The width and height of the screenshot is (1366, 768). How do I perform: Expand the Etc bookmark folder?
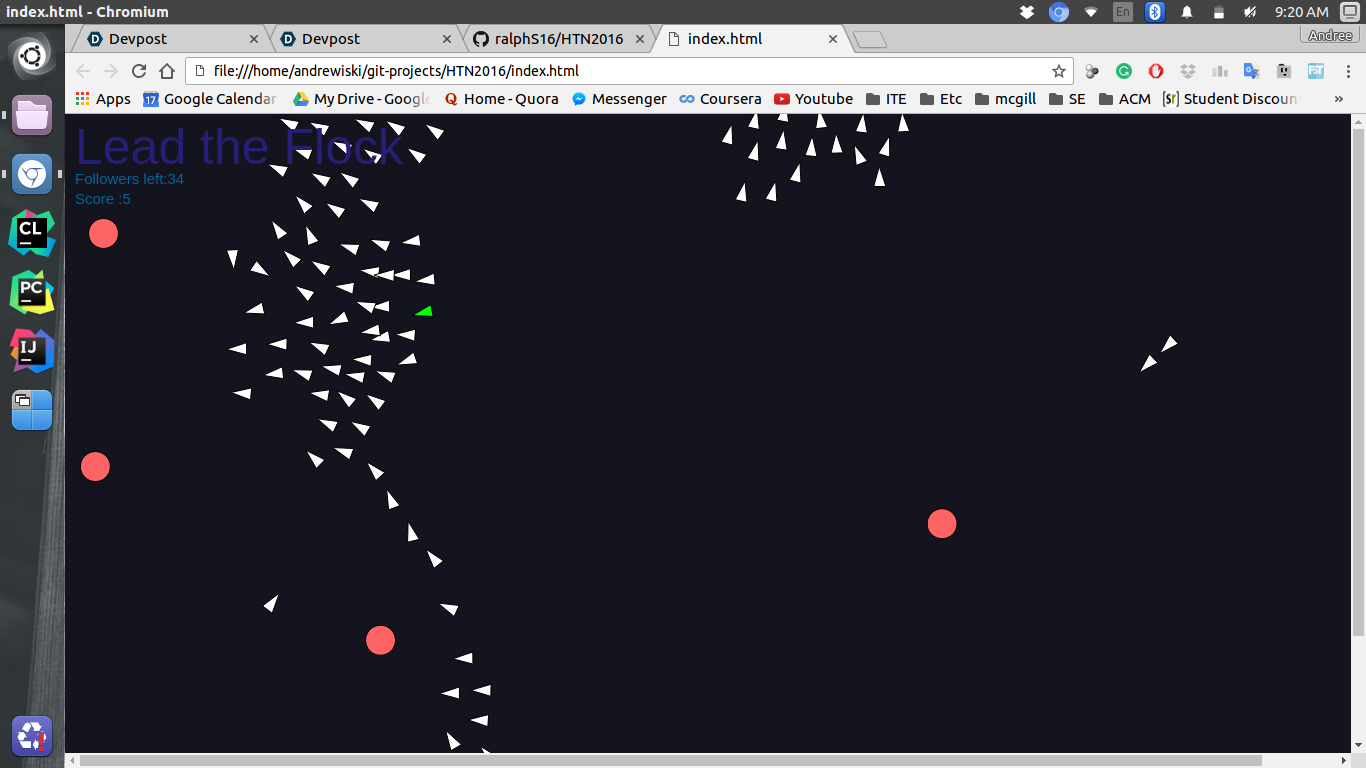pyautogui.click(x=941, y=99)
